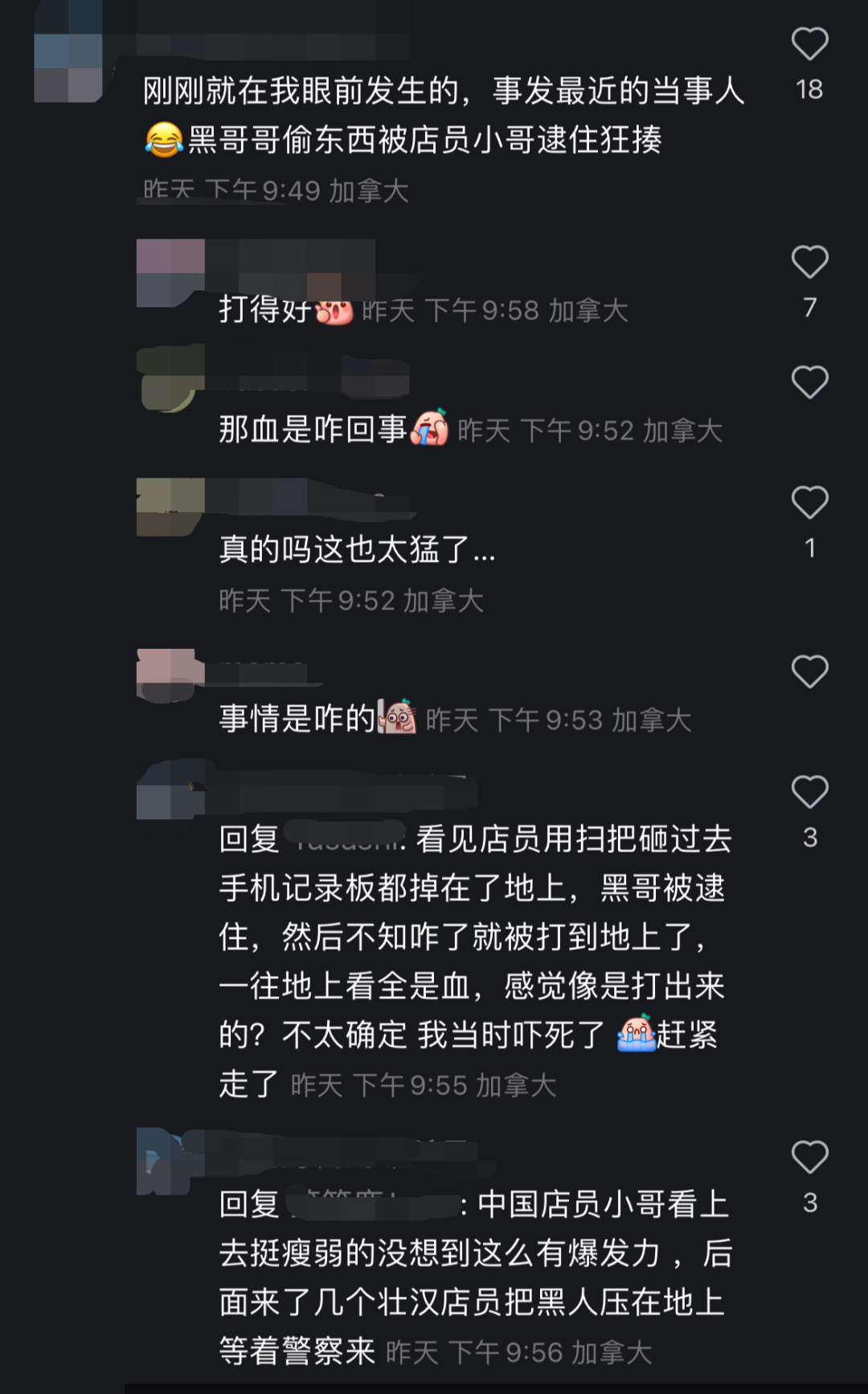Viewport: 868px width, 1394px height.
Task: Like the reply about 店员用扫把砸过去
Action: [x=809, y=792]
